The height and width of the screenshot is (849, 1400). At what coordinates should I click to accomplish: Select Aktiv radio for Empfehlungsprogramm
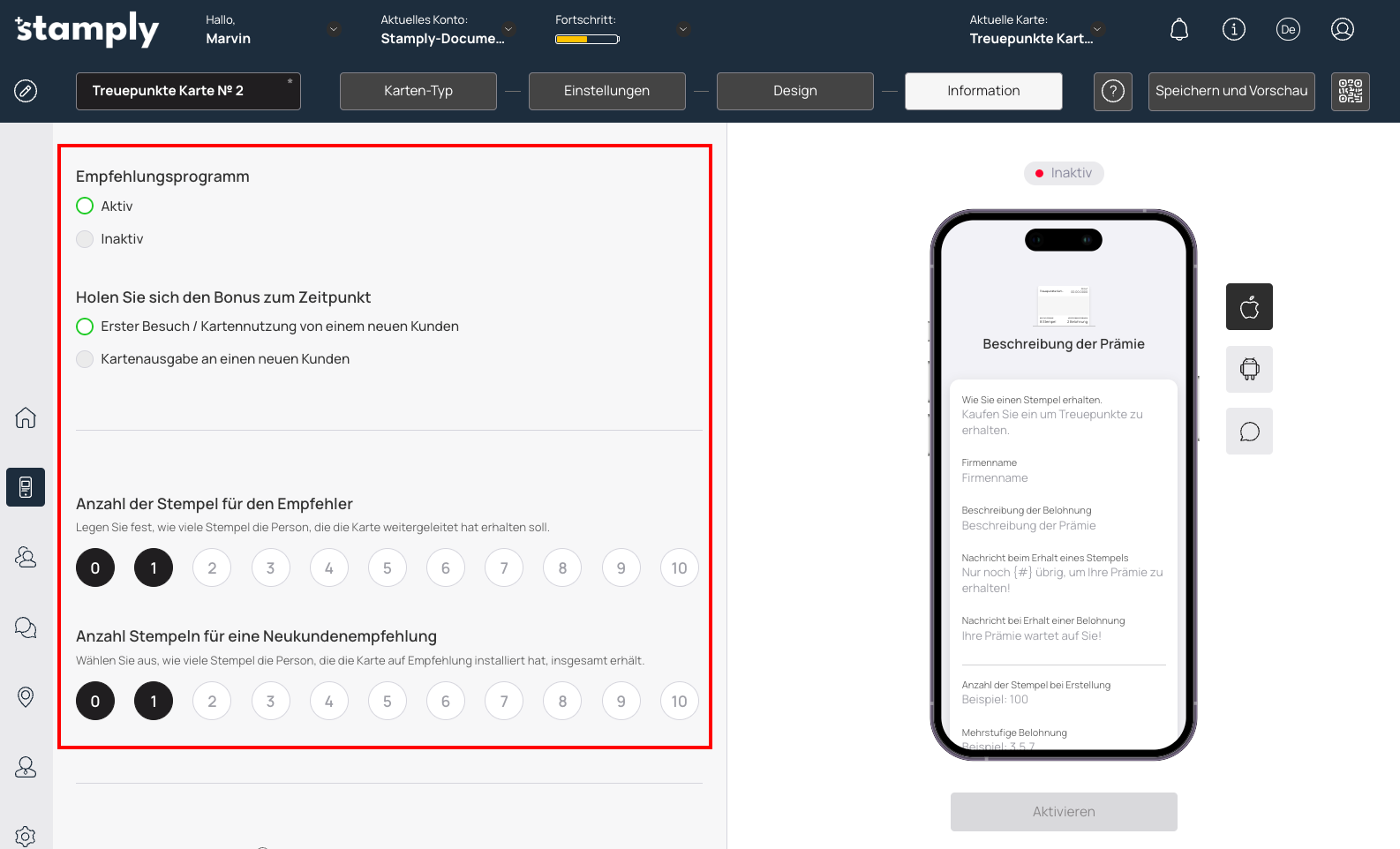[x=86, y=207]
